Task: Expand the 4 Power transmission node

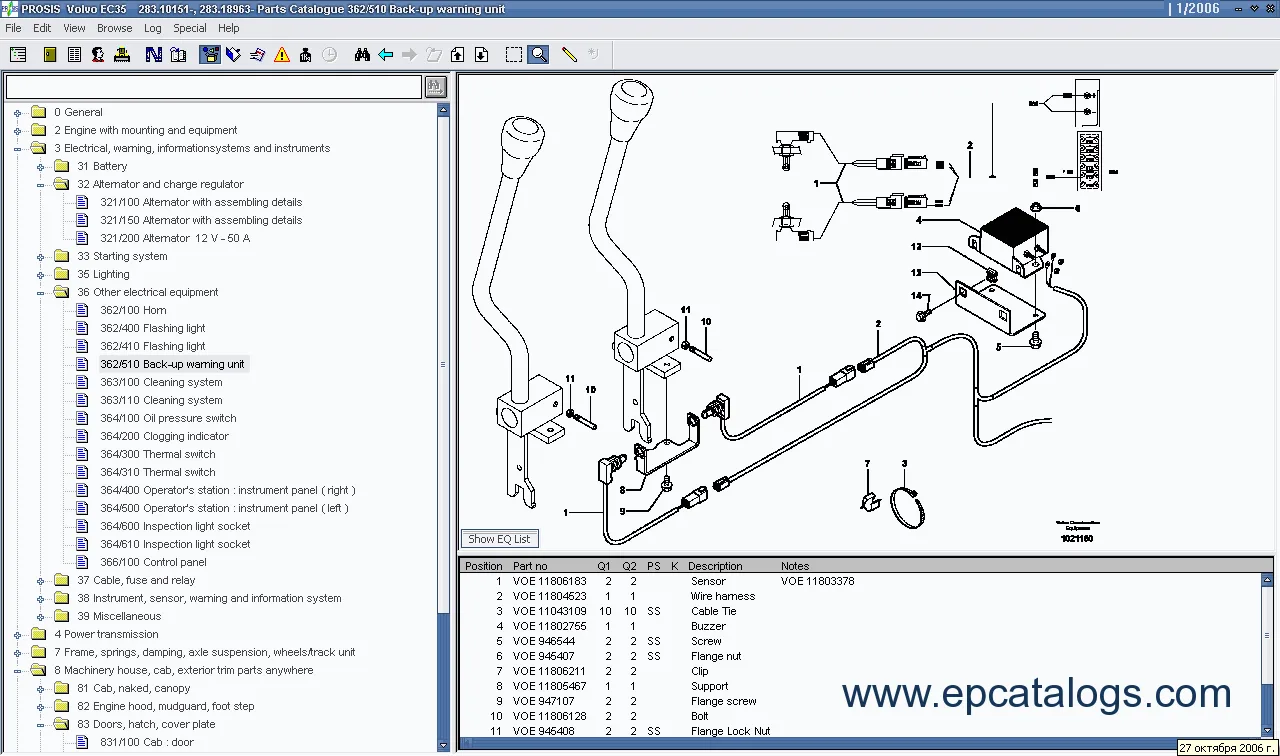Action: [17, 634]
